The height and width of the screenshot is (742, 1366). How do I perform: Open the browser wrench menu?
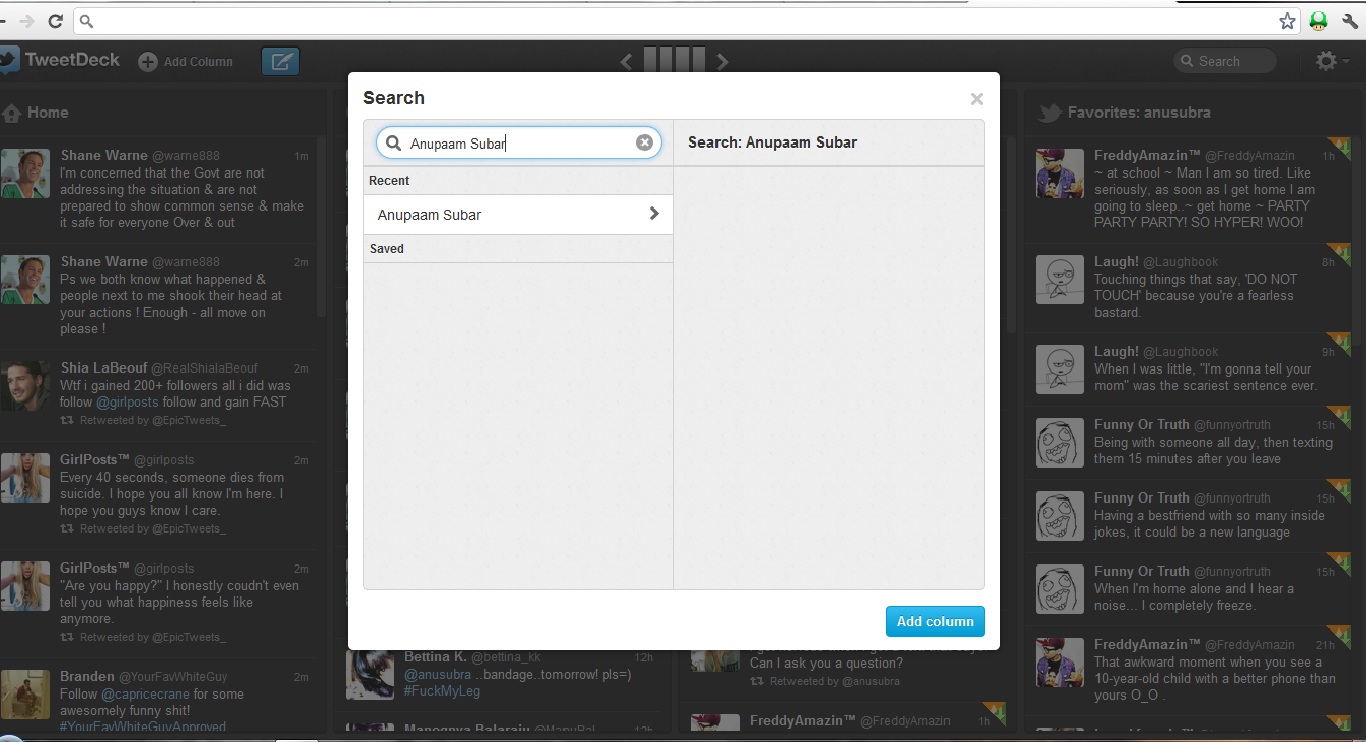(x=1349, y=21)
